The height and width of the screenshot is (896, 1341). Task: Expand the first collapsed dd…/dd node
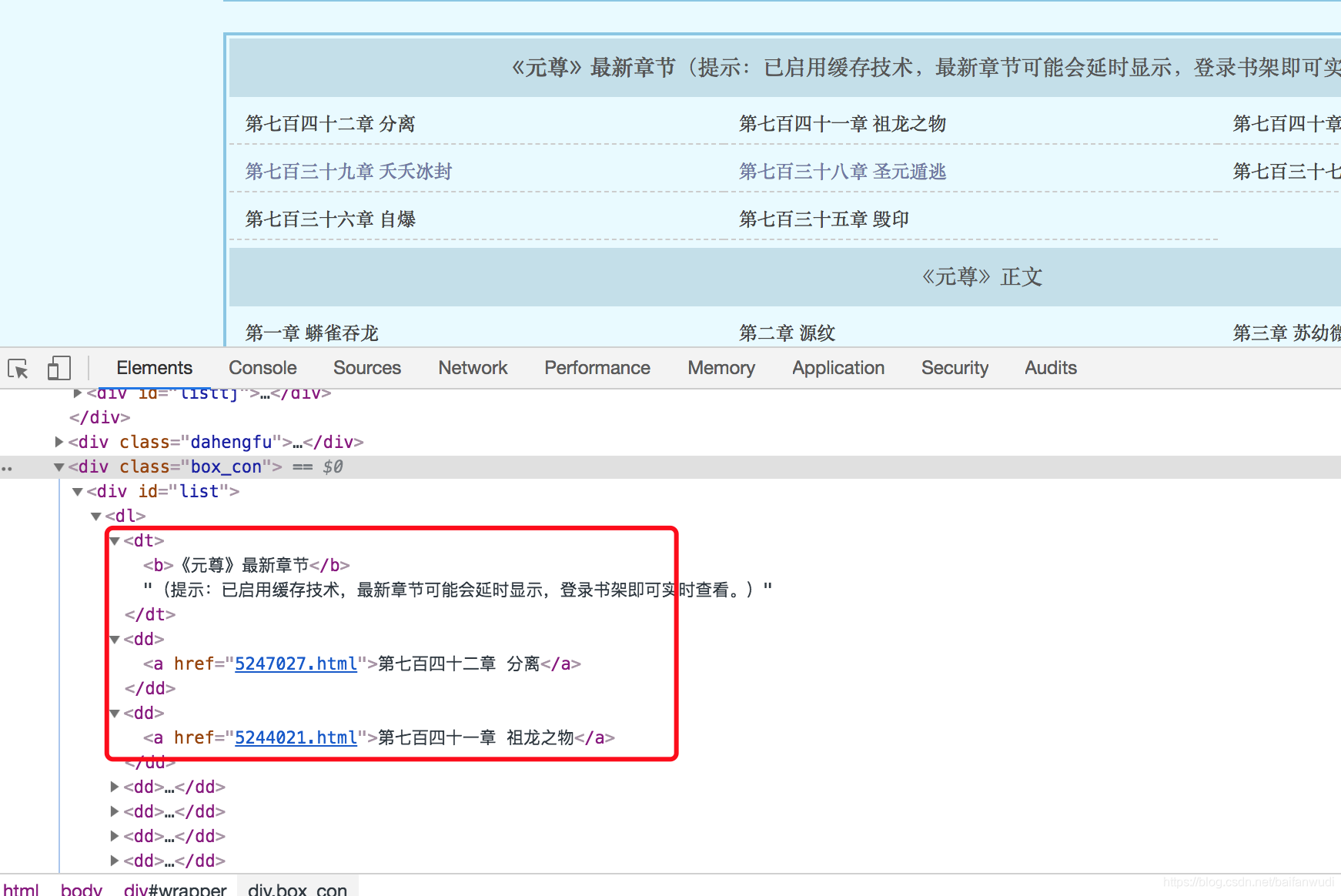tap(115, 787)
